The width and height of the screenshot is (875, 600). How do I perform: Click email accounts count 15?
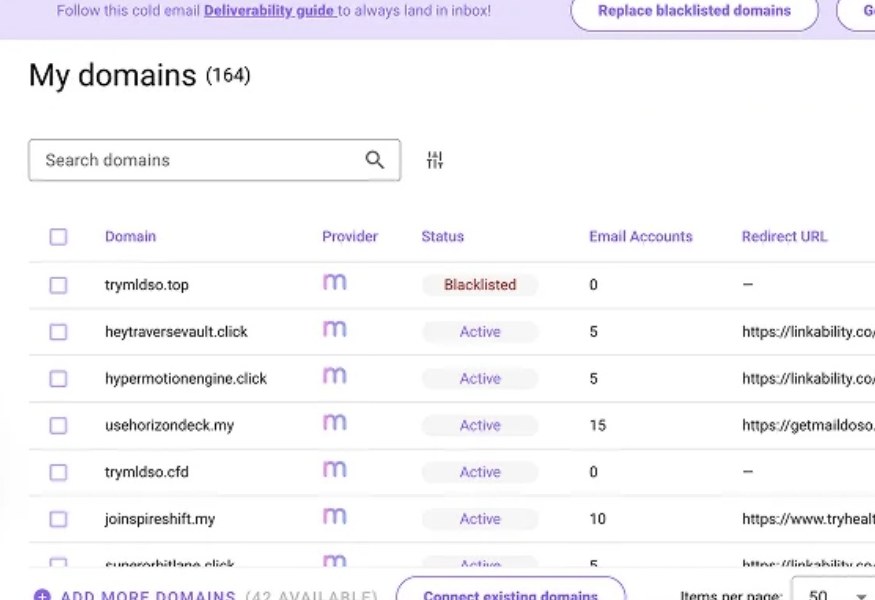[x=598, y=426]
